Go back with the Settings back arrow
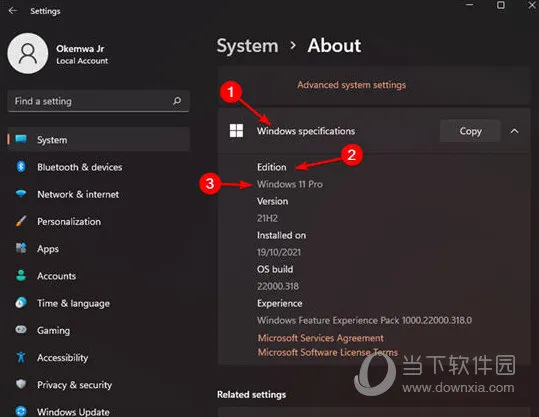Screen dimensions: 539x417 13,11
